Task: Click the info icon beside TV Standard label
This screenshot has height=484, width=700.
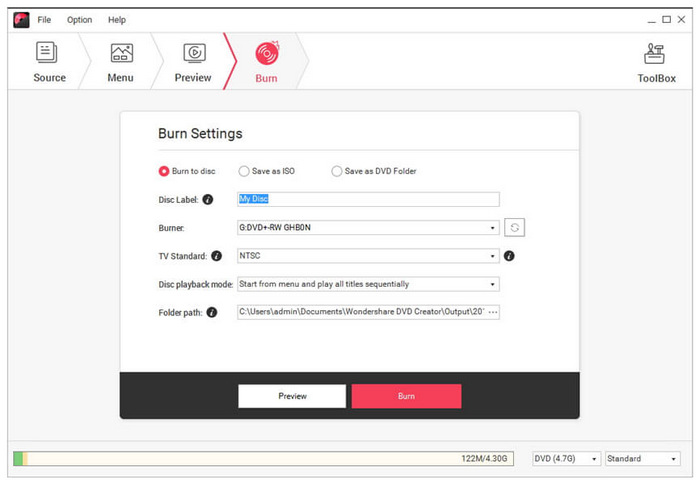Action: 216,256
